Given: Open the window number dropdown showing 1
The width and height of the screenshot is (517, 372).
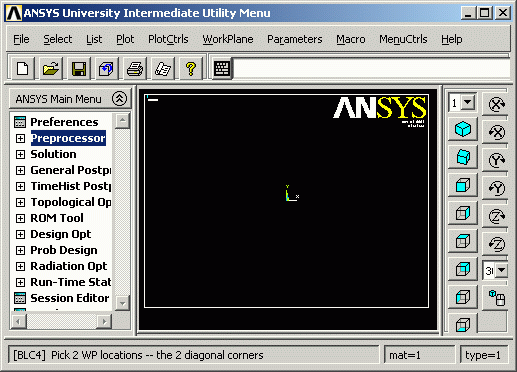Looking at the screenshot, I should pyautogui.click(x=468, y=102).
